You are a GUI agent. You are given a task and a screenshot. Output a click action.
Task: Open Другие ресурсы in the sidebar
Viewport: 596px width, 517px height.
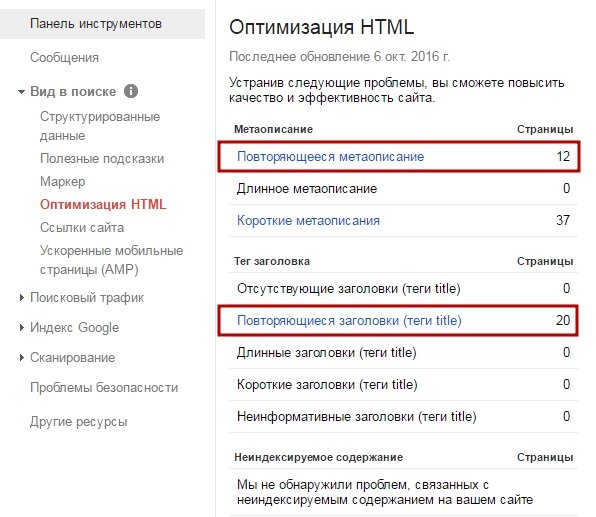[78, 421]
